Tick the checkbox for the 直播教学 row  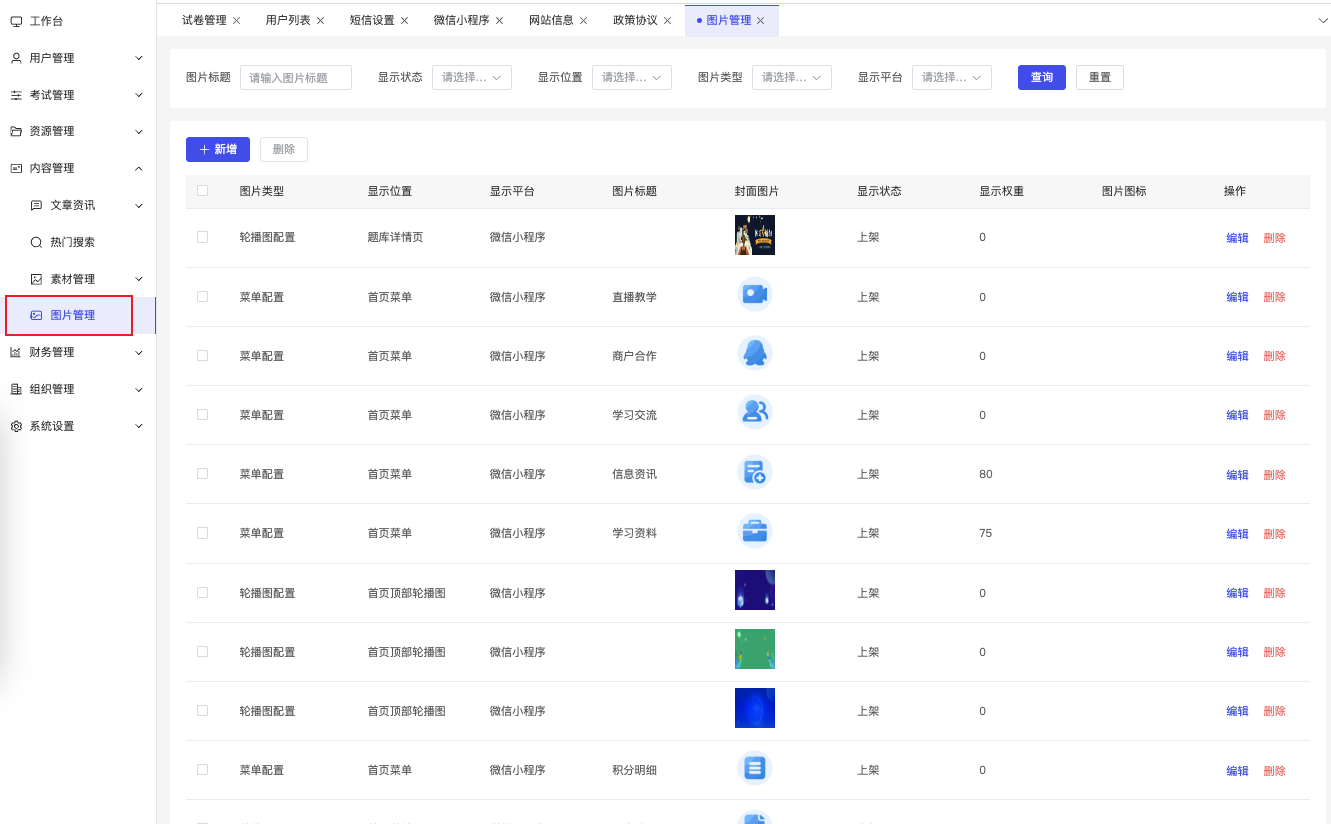[203, 296]
